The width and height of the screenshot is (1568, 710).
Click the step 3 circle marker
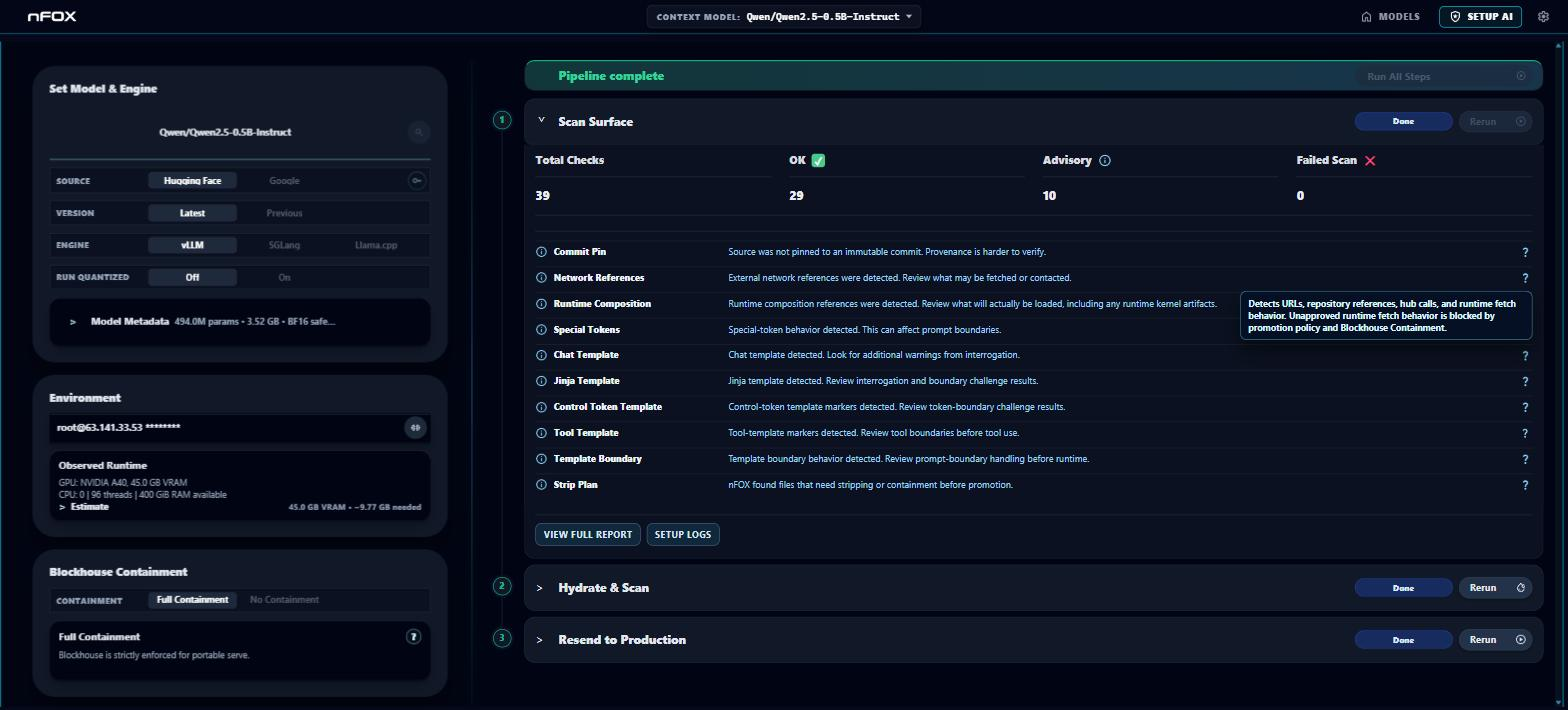502,638
